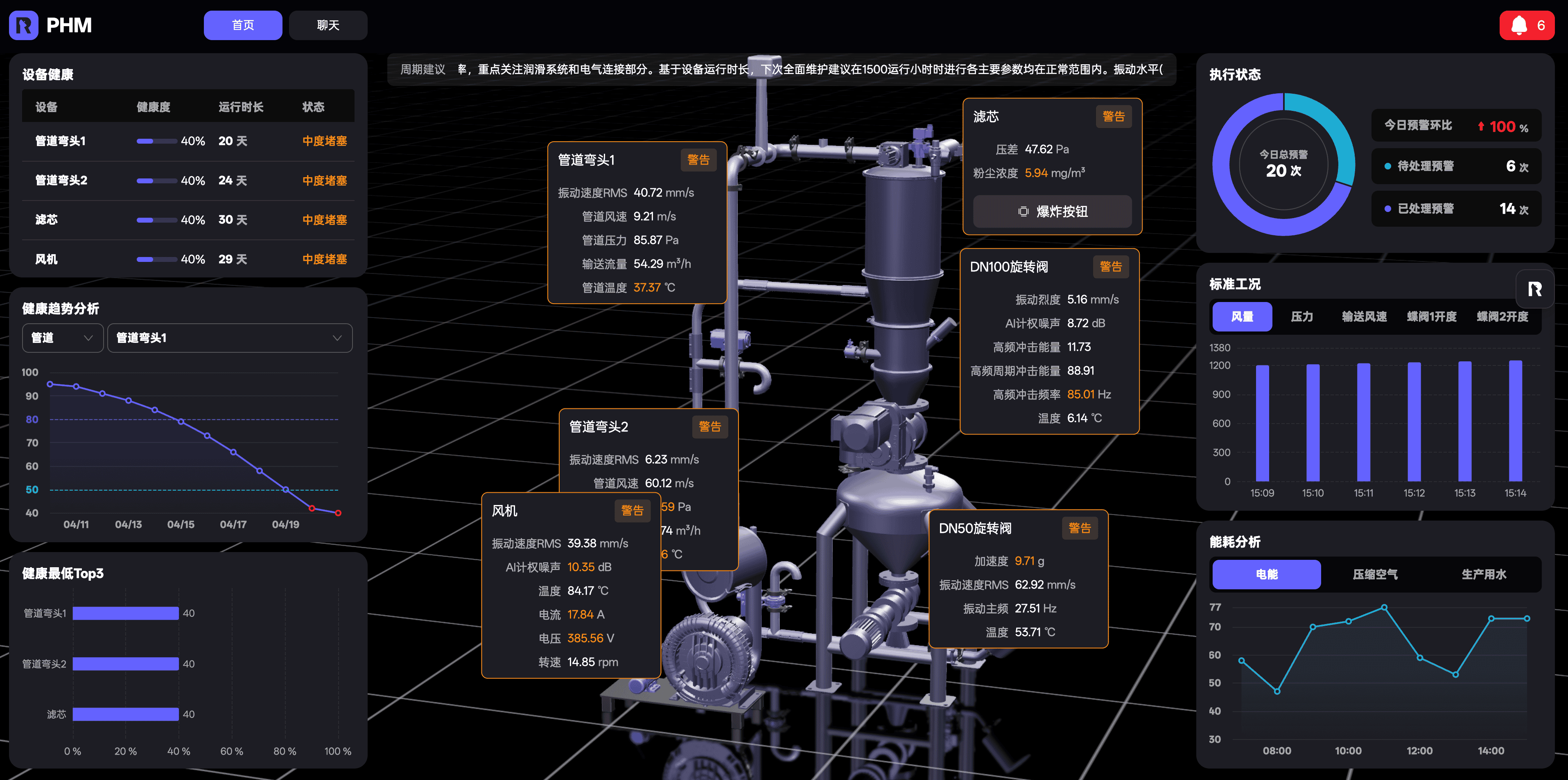Click the 待处理预警 6次 entry

[x=1456, y=166]
